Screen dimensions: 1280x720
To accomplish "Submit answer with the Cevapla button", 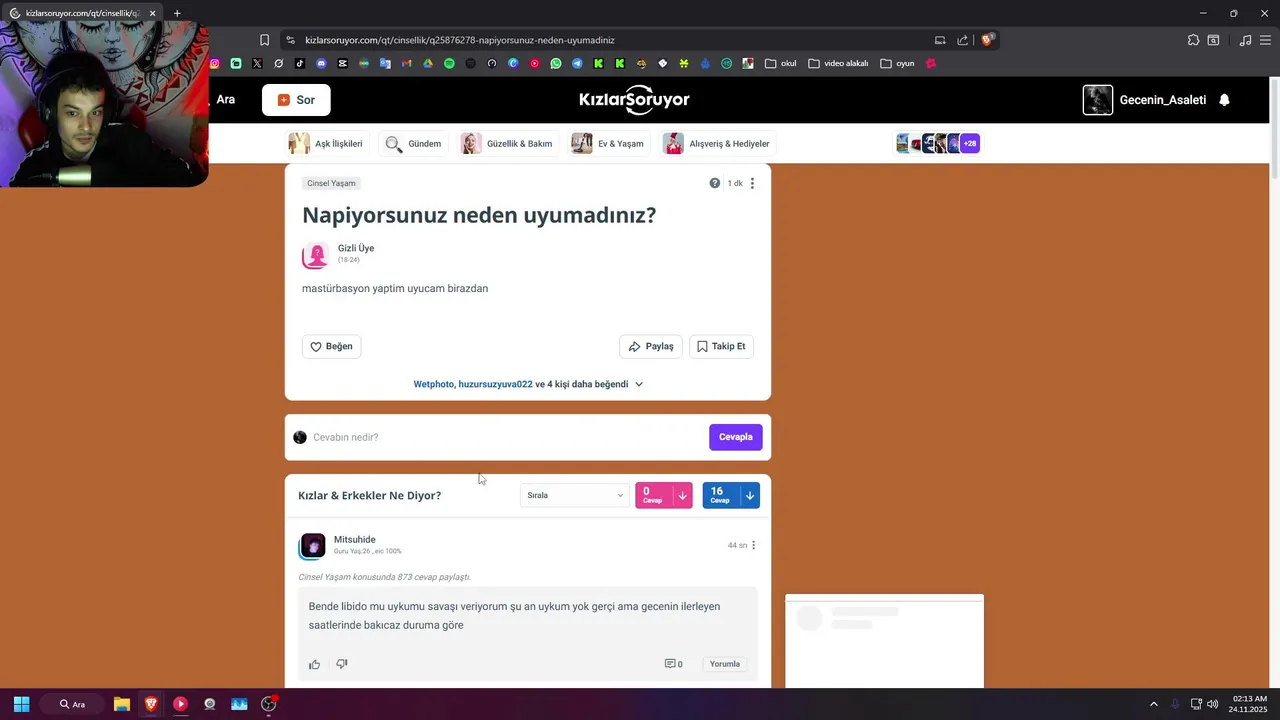I will point(736,437).
